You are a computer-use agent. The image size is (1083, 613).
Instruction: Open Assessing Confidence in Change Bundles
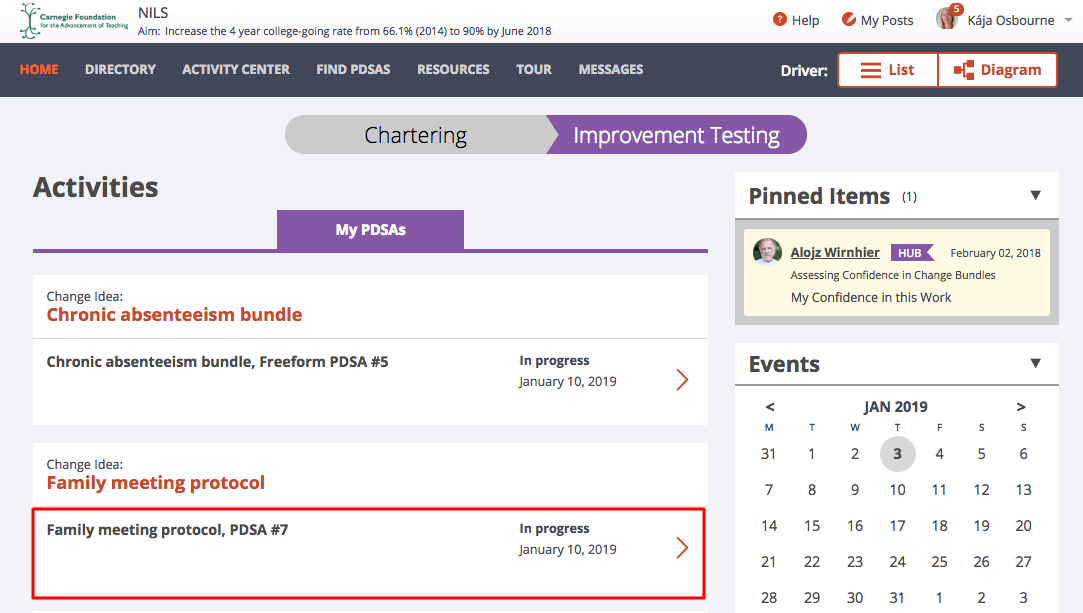click(x=893, y=275)
